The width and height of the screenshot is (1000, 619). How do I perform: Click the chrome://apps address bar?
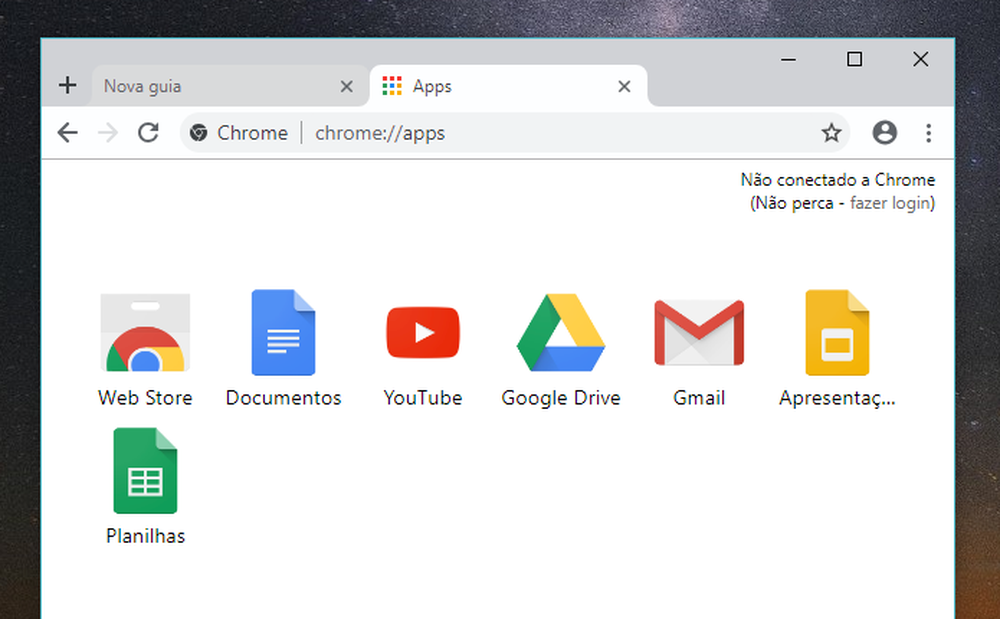(515, 133)
